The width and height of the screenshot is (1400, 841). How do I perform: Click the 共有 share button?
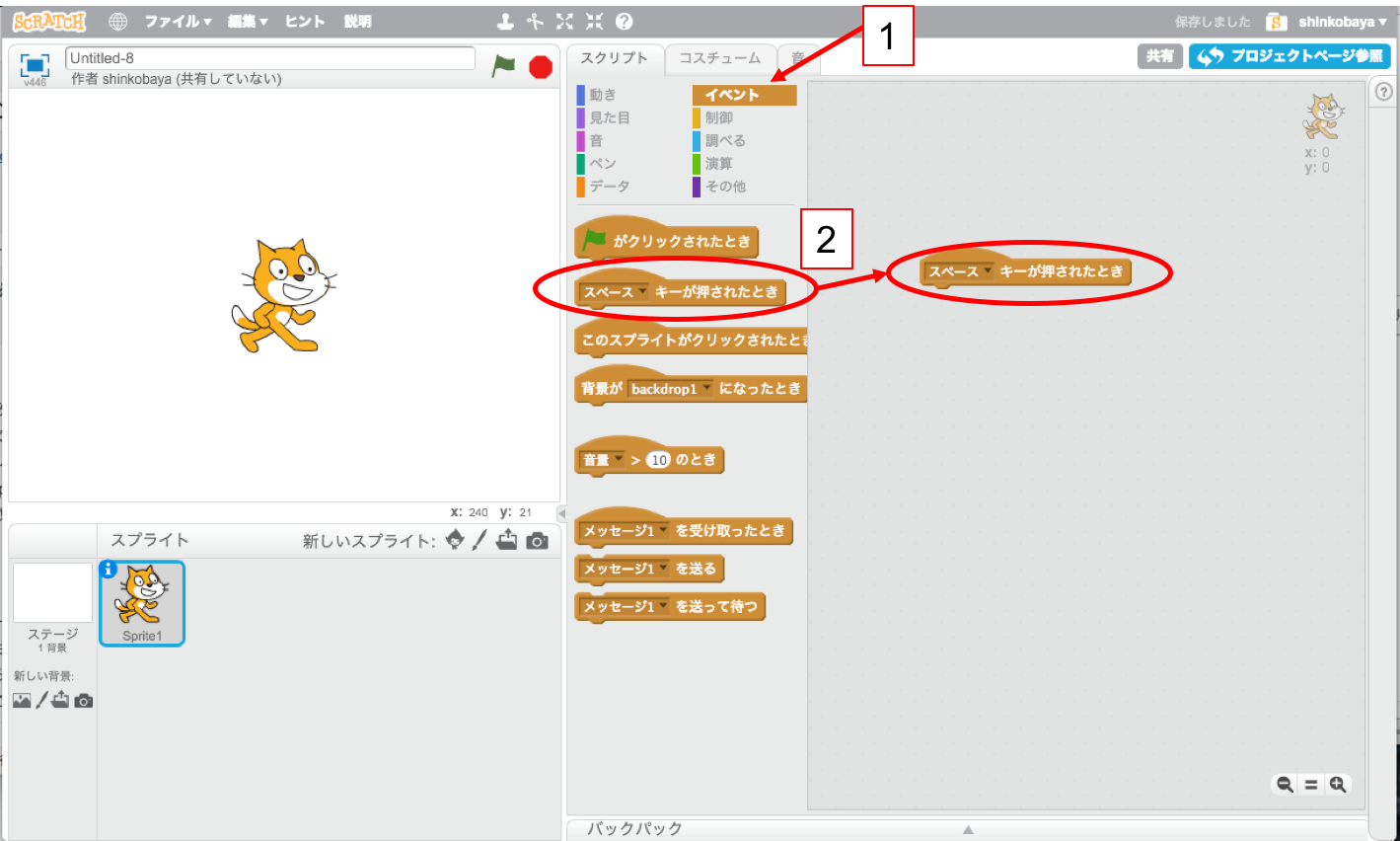click(x=1160, y=56)
